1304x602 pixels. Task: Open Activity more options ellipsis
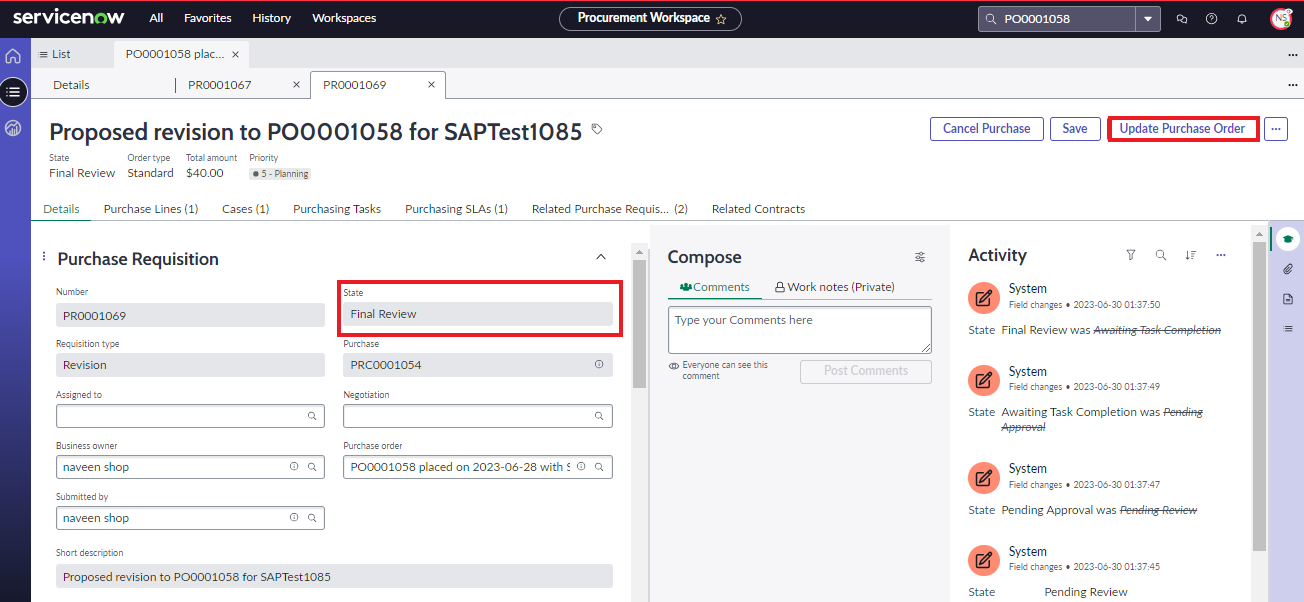click(1221, 255)
